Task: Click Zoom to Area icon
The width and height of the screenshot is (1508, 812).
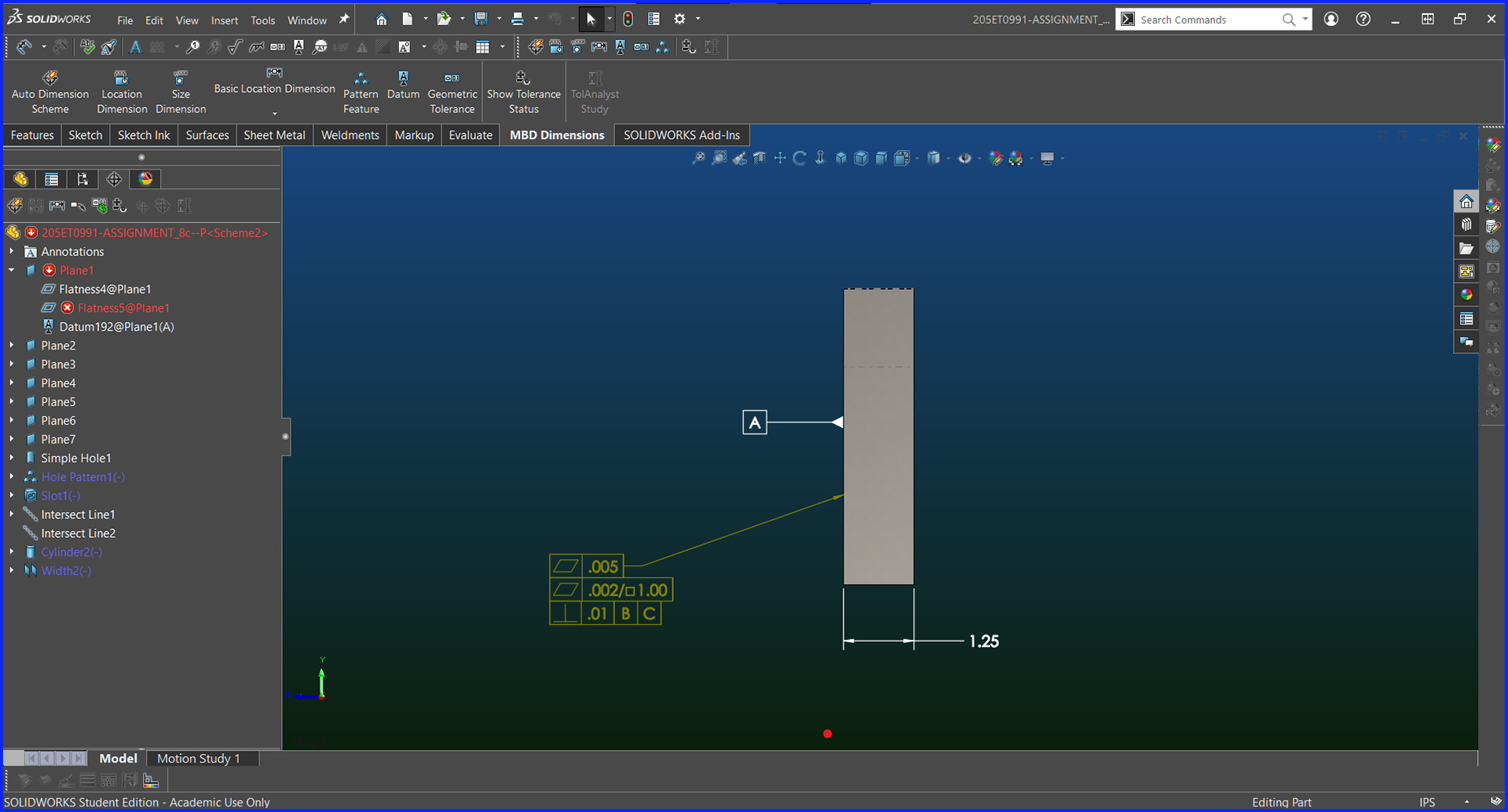Action: pos(719,159)
